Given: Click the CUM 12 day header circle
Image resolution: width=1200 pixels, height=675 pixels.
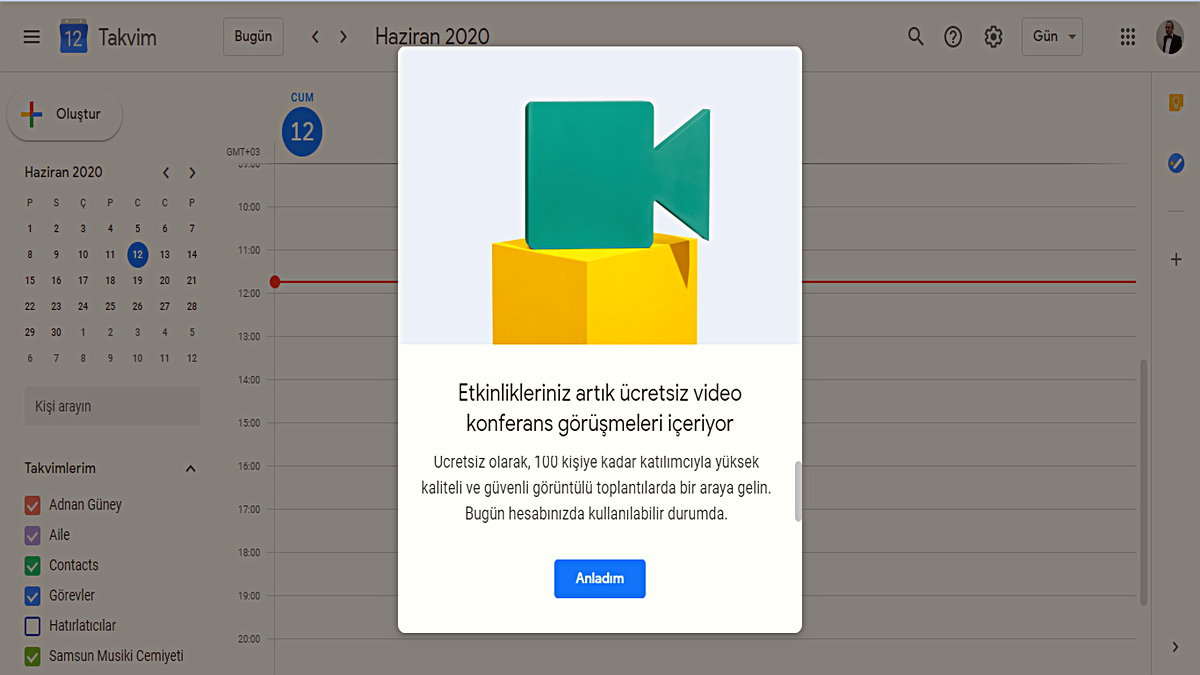Looking at the screenshot, I should tap(302, 131).
